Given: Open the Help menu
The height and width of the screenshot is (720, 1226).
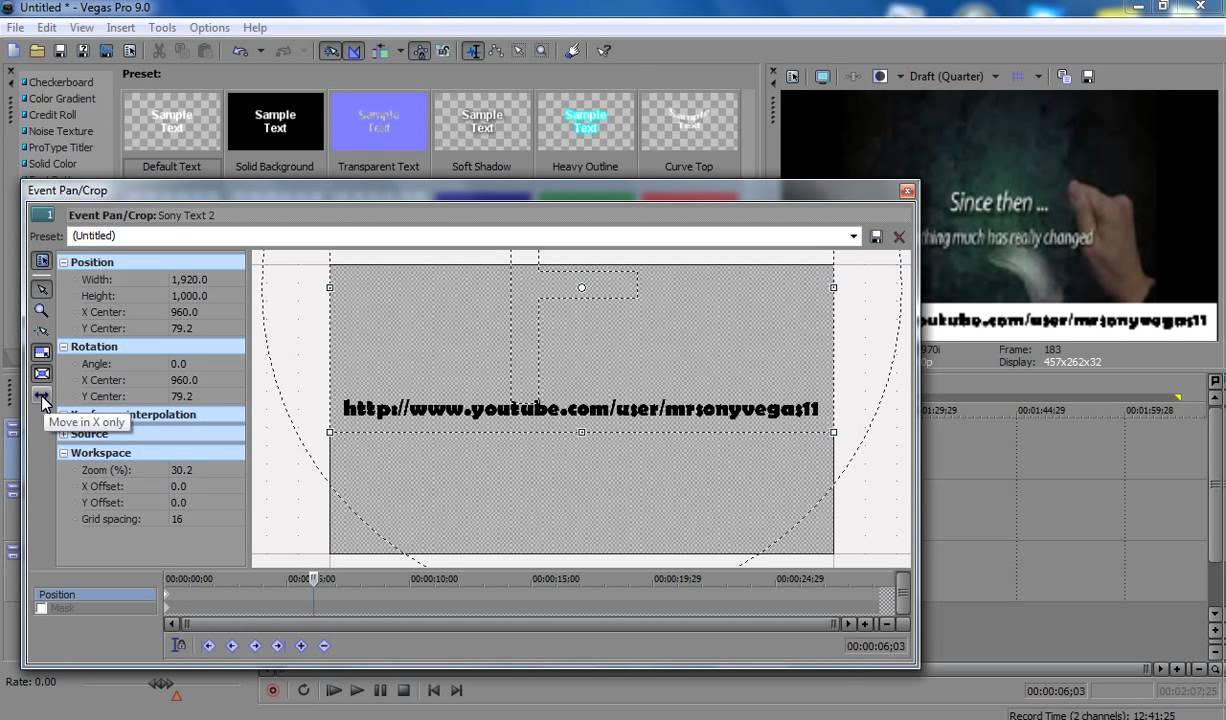Looking at the screenshot, I should click(255, 28).
